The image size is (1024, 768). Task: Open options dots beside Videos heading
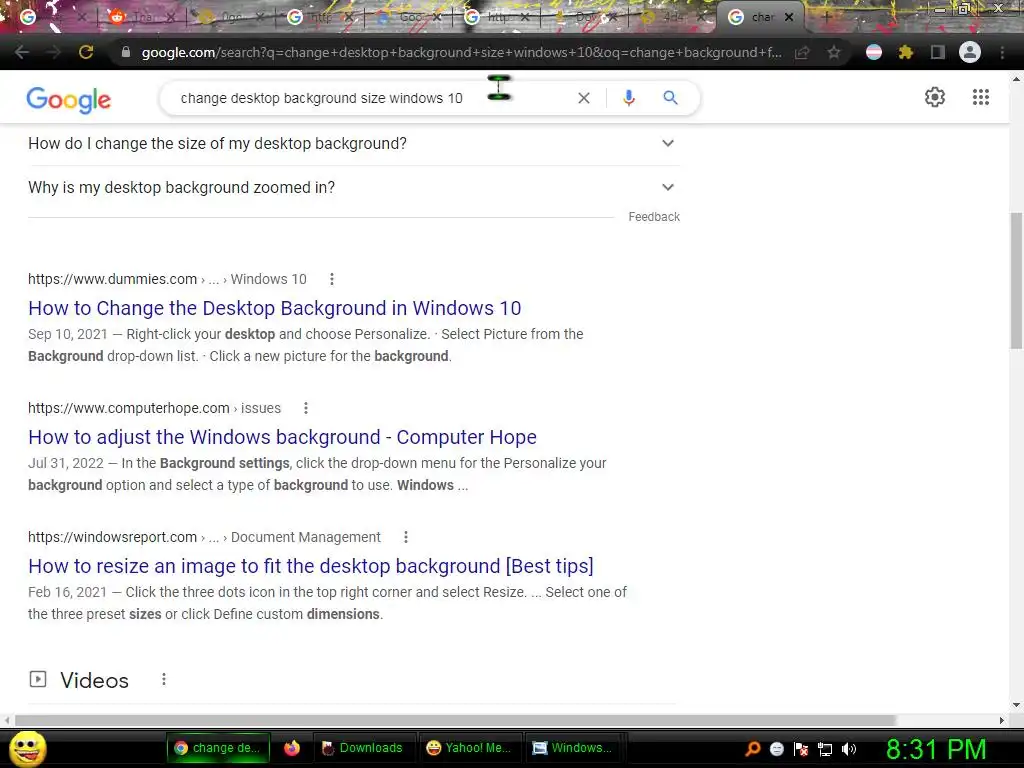164,680
